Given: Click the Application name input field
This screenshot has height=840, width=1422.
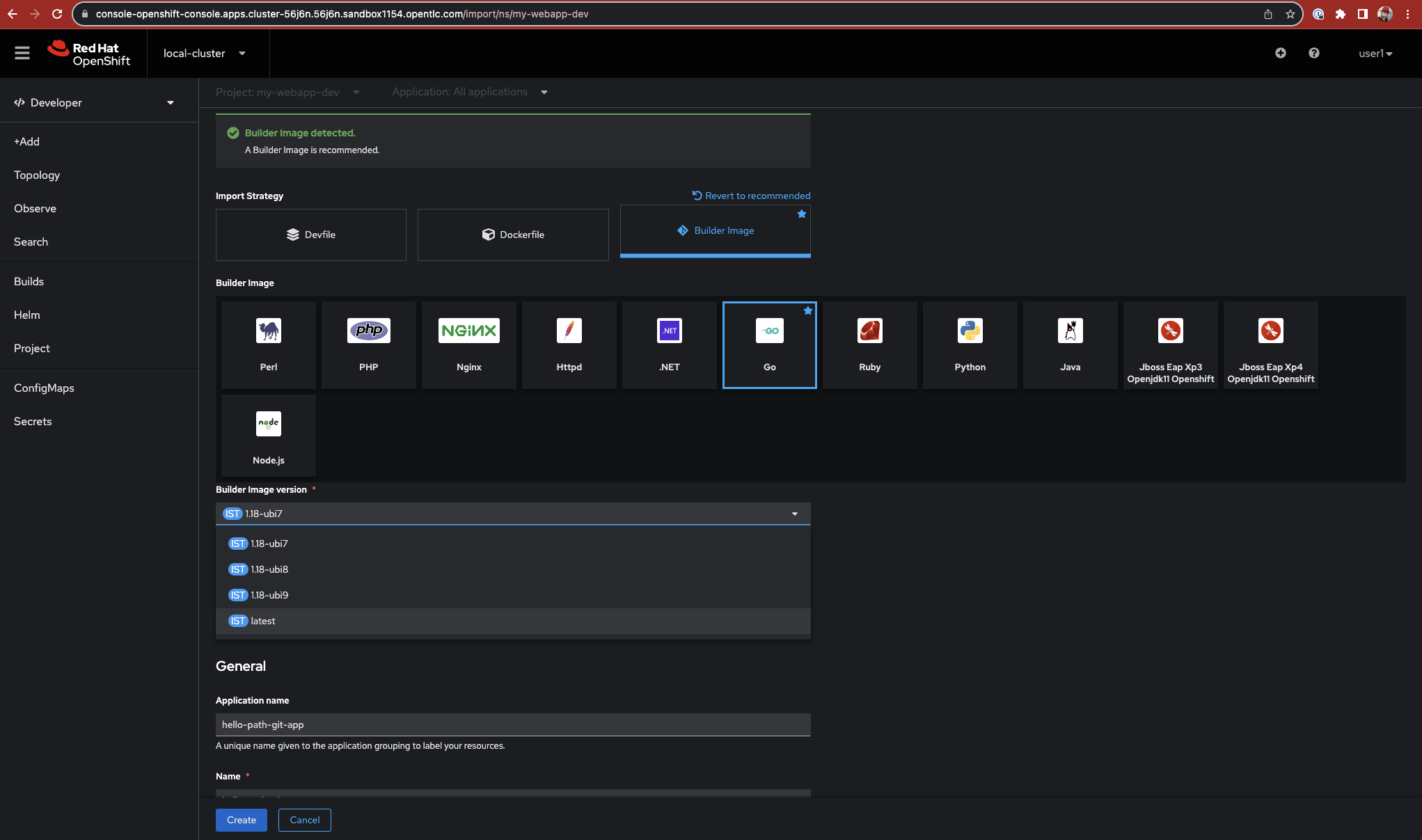Looking at the screenshot, I should click(513, 724).
